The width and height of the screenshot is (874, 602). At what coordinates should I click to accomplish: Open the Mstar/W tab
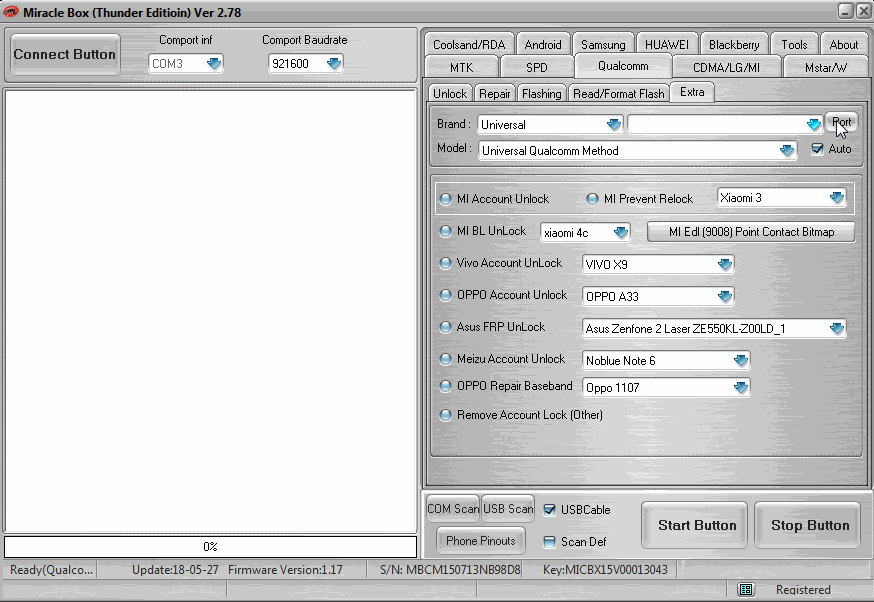tap(826, 67)
